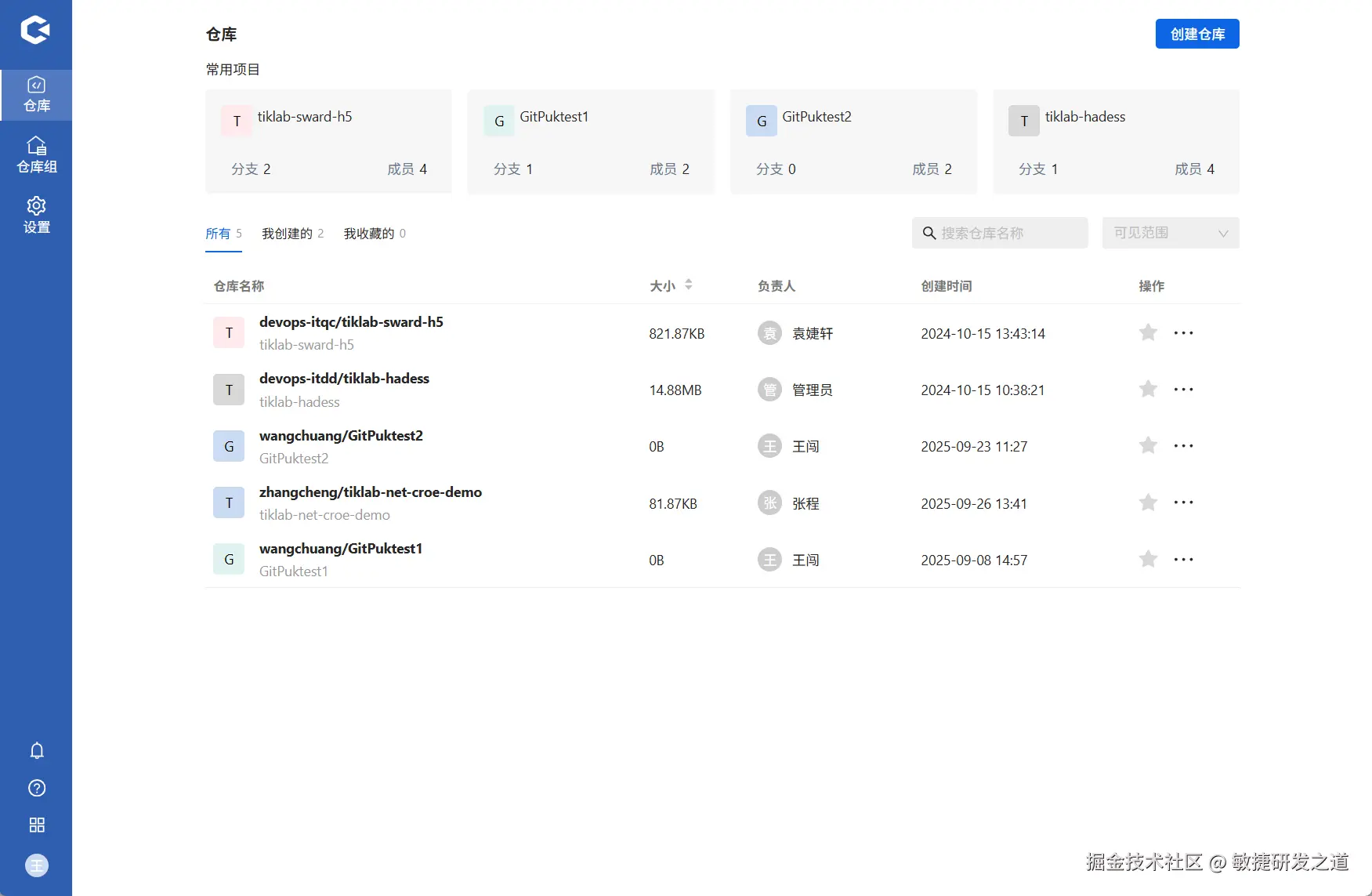Image resolution: width=1372 pixels, height=896 pixels.
Task: Click the product logo at the top left
Action: [36, 30]
